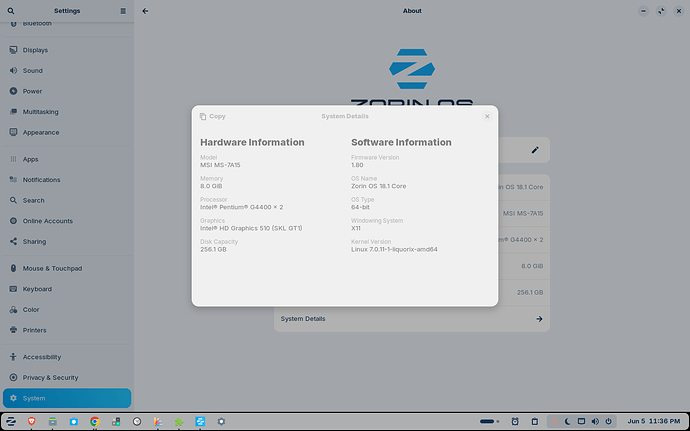This screenshot has height=431, width=690.
Task: Open the Settings search icon
Action: coord(11,11)
